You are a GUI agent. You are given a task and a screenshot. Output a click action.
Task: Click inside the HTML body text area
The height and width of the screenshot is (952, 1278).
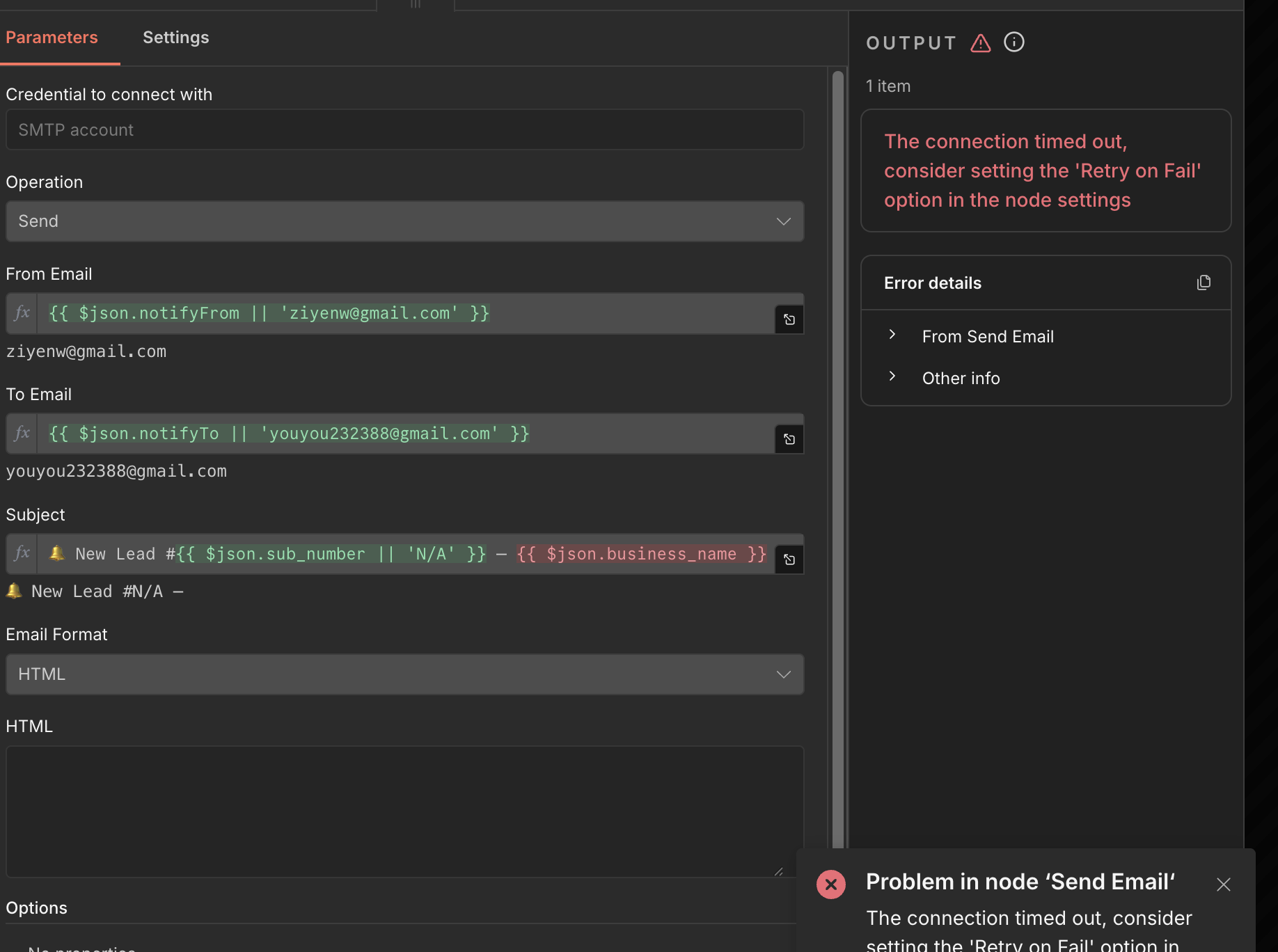point(404,811)
